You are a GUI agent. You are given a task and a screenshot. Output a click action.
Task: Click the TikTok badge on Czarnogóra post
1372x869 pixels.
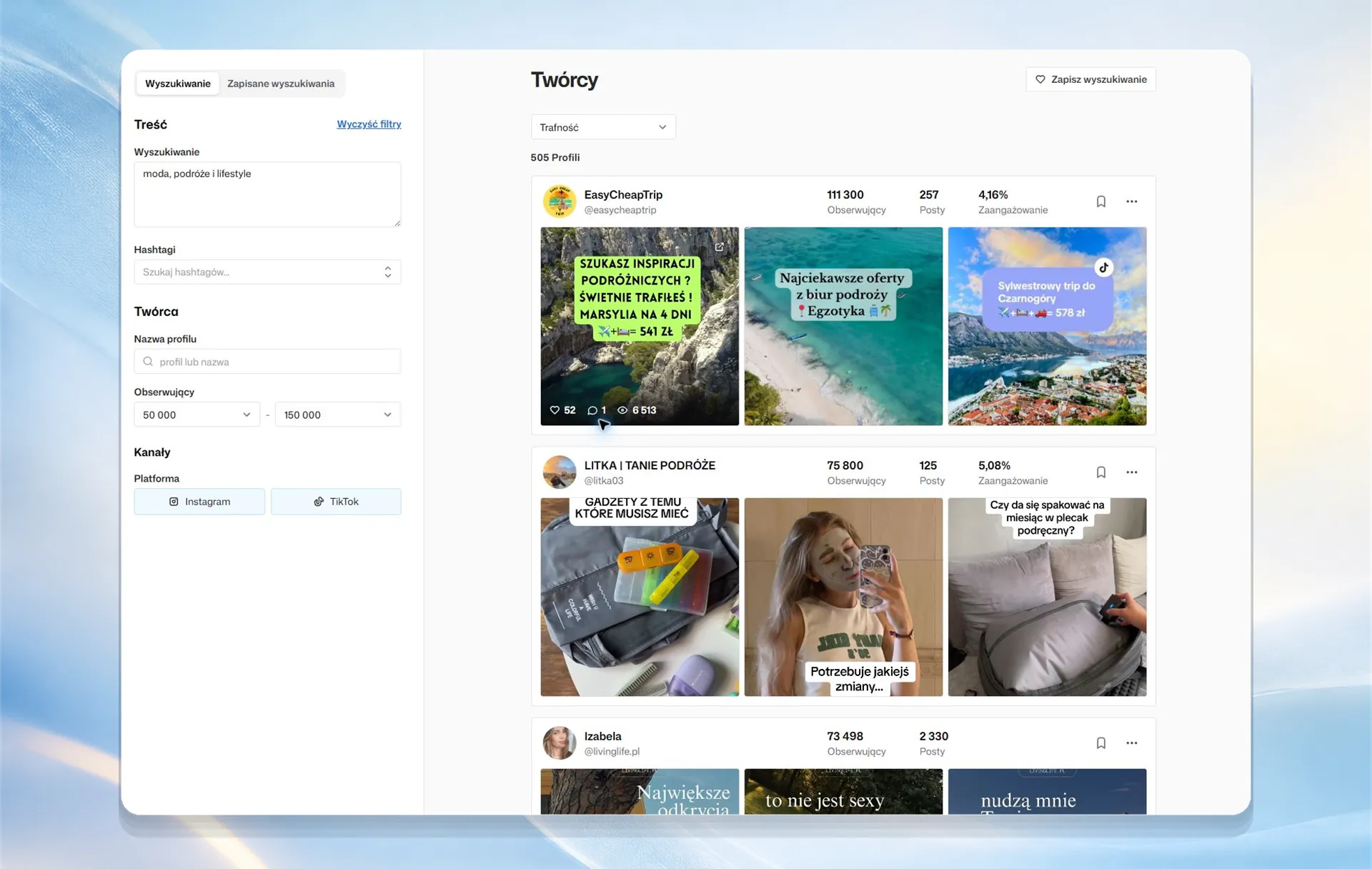pos(1104,267)
